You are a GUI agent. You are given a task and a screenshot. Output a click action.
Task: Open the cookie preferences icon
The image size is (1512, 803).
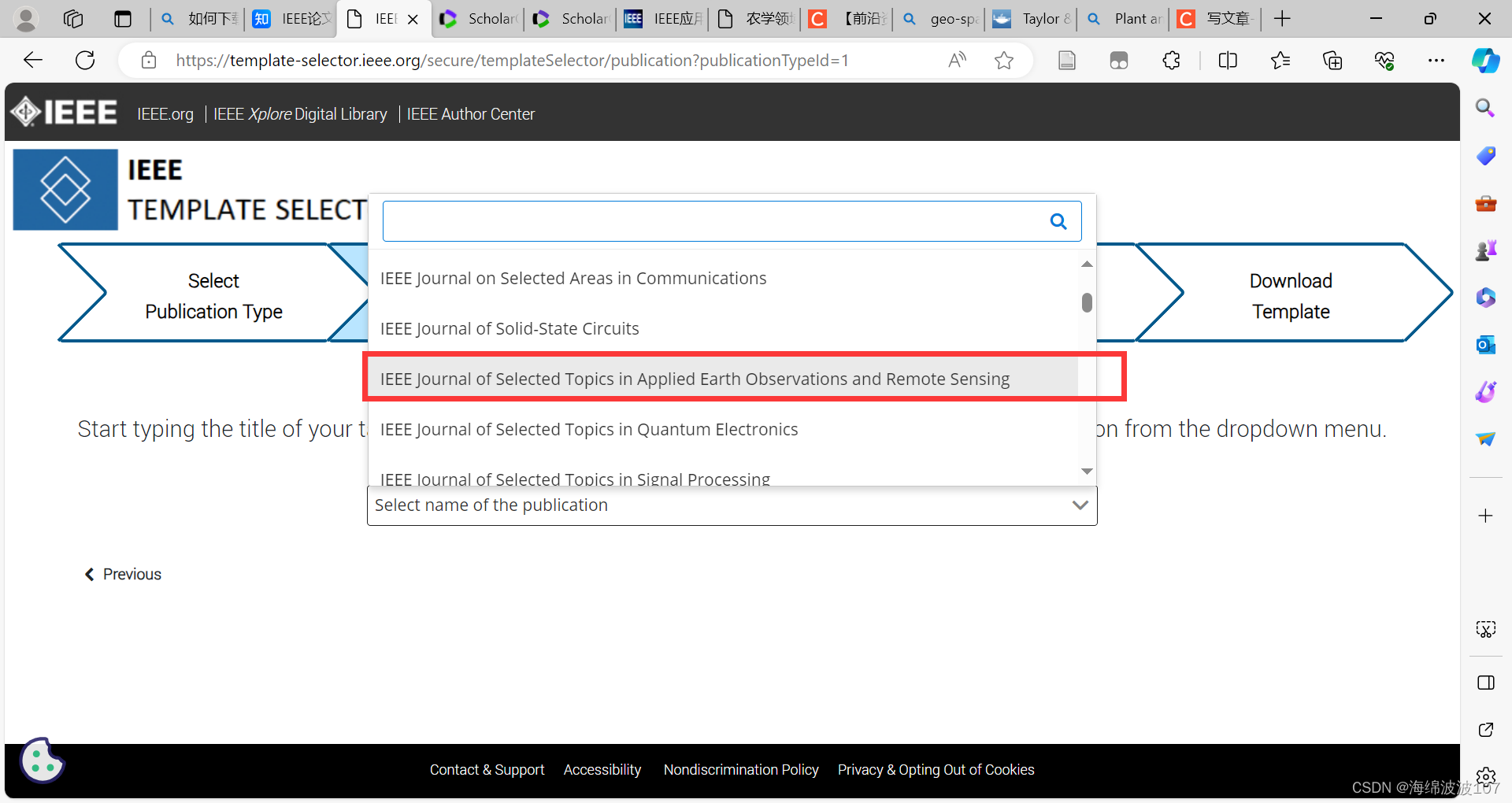[42, 760]
